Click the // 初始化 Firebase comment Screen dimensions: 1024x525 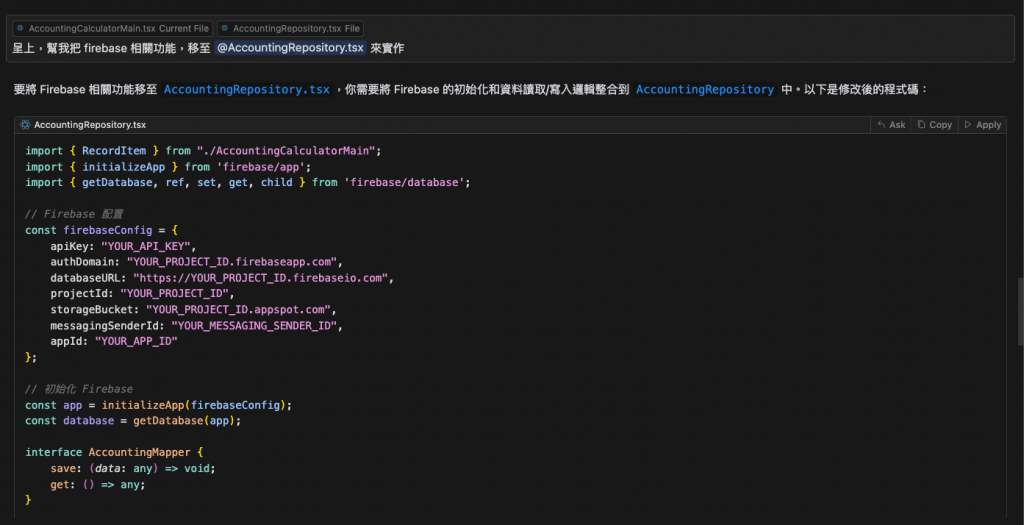(79, 389)
